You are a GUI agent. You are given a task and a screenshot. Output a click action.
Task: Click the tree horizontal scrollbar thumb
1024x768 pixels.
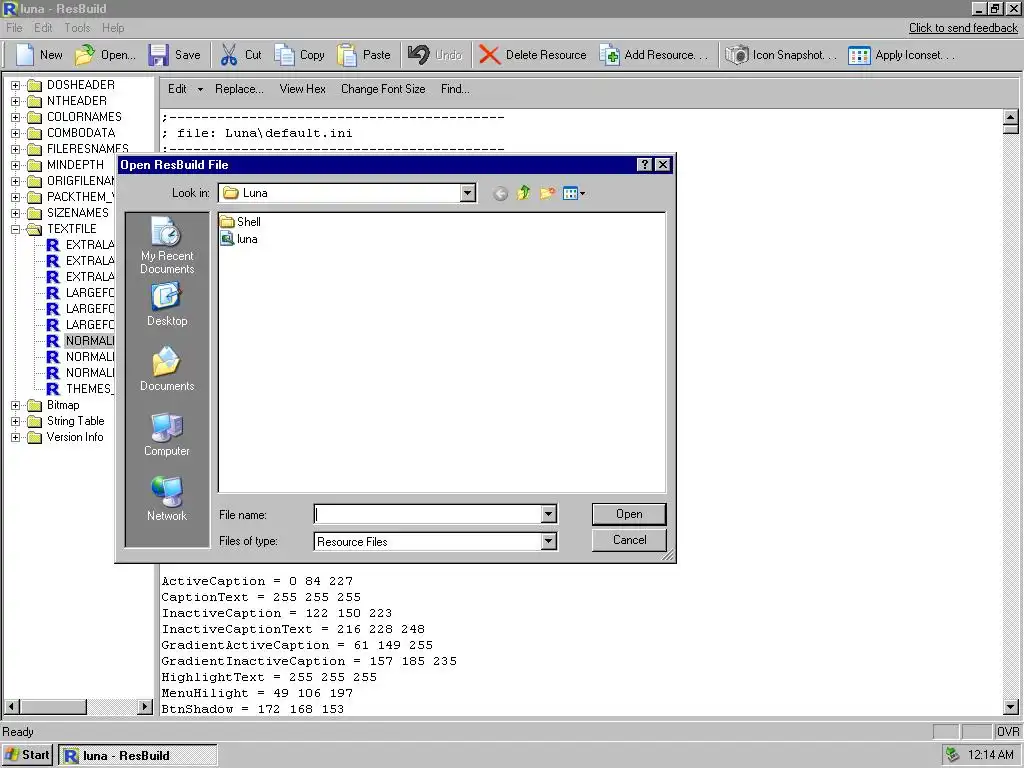click(x=54, y=707)
